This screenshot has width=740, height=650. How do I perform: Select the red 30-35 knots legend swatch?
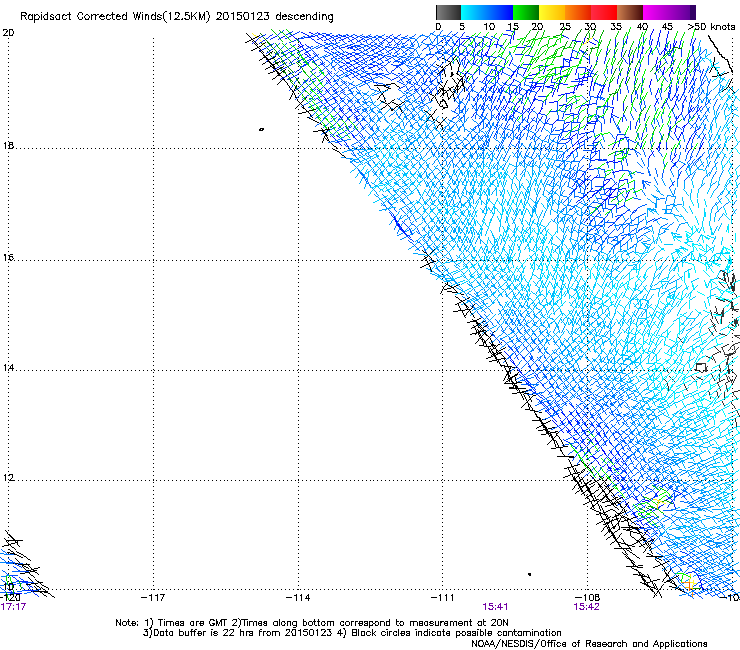[x=604, y=12]
